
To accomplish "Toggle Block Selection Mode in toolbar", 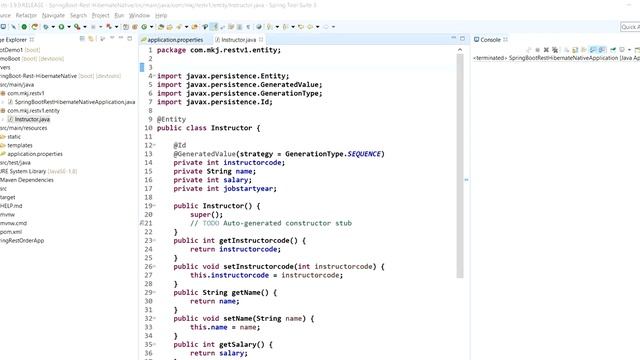I will pos(239,27).
